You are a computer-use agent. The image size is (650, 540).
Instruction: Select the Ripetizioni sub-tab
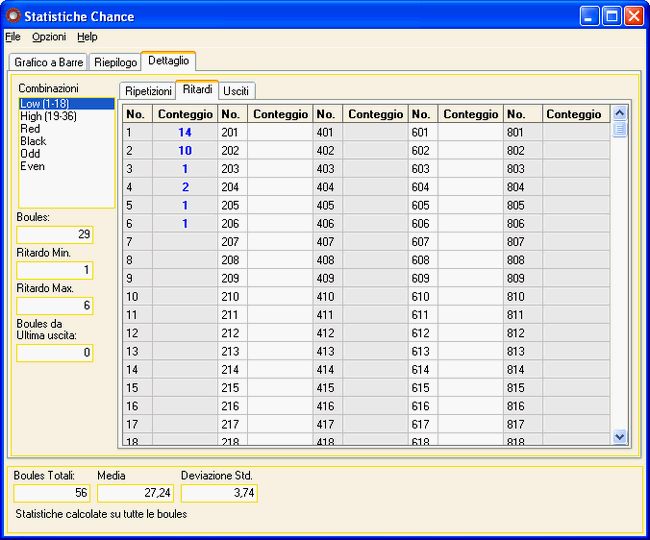[148, 91]
